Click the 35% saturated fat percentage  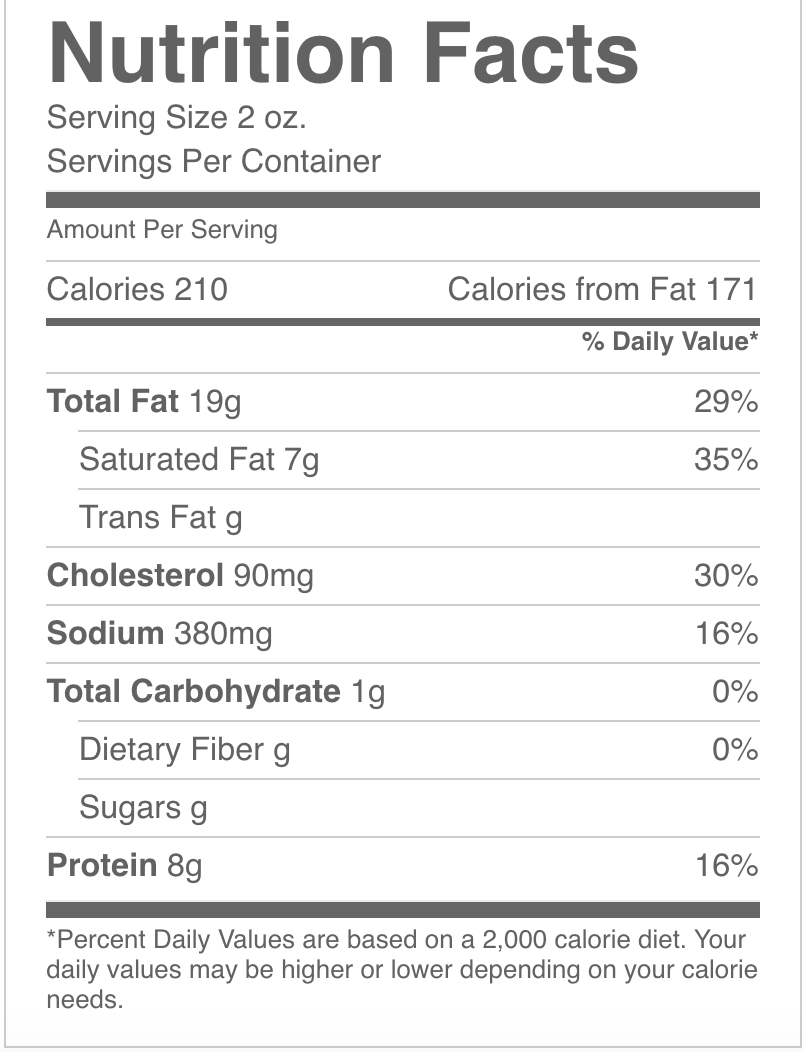pos(726,460)
